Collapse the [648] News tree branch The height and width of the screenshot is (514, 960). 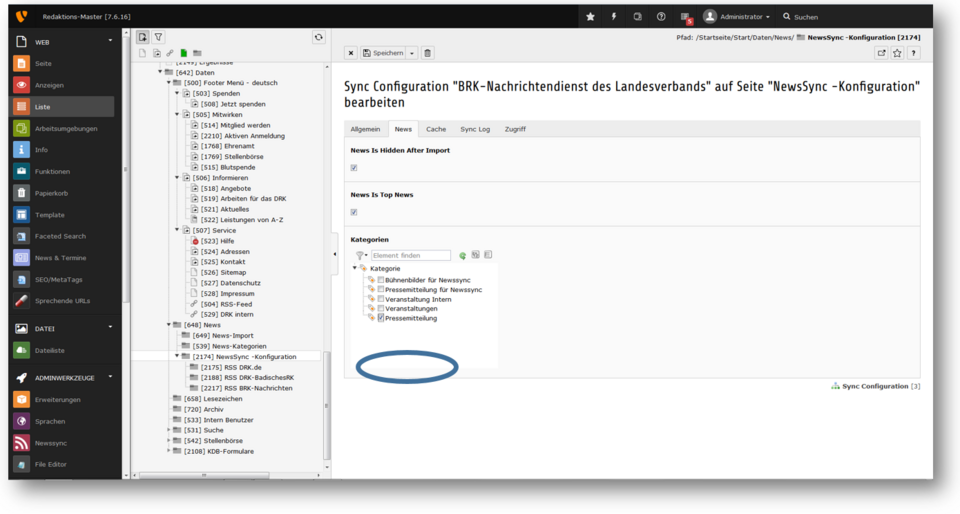[x=169, y=325]
